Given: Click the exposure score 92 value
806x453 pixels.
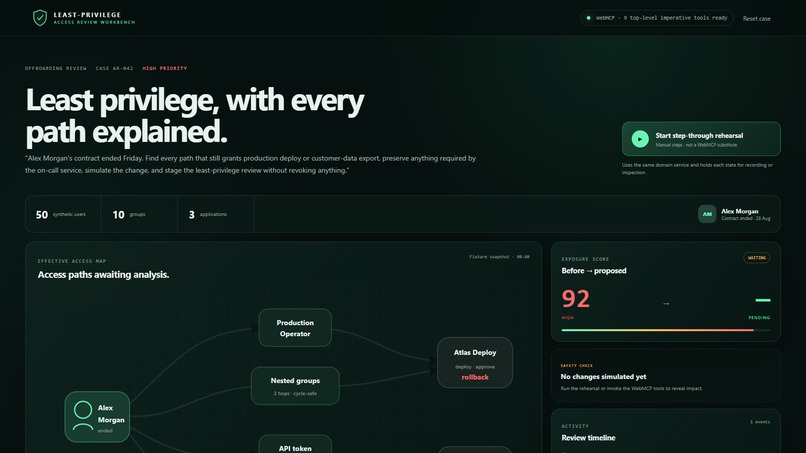Looking at the screenshot, I should [576, 299].
